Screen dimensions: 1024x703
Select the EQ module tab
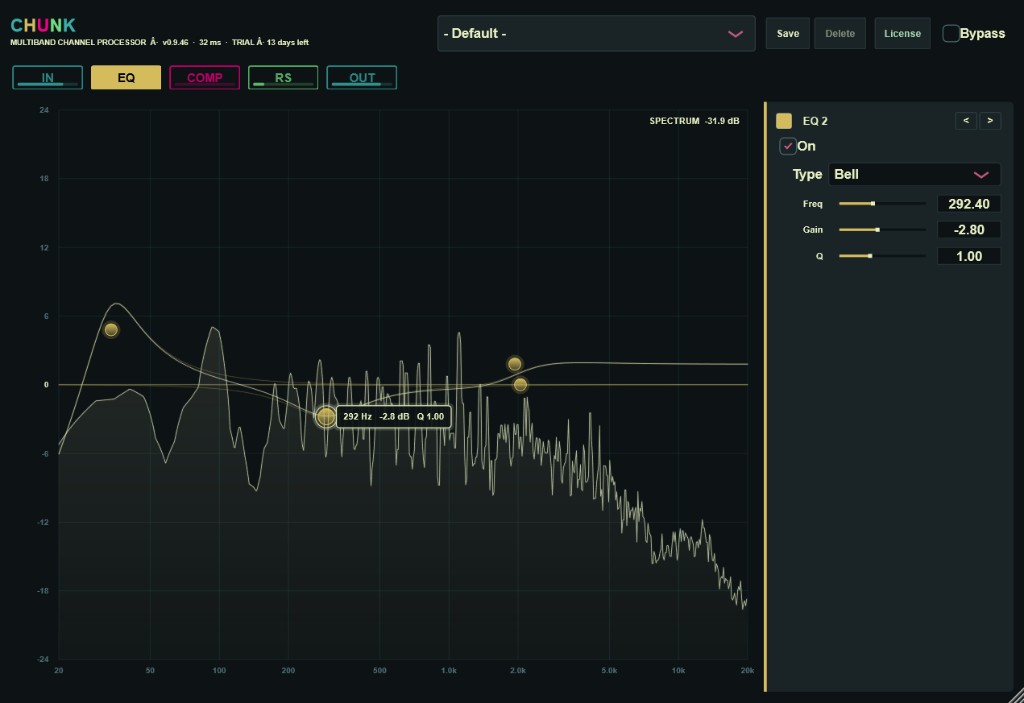[126, 78]
